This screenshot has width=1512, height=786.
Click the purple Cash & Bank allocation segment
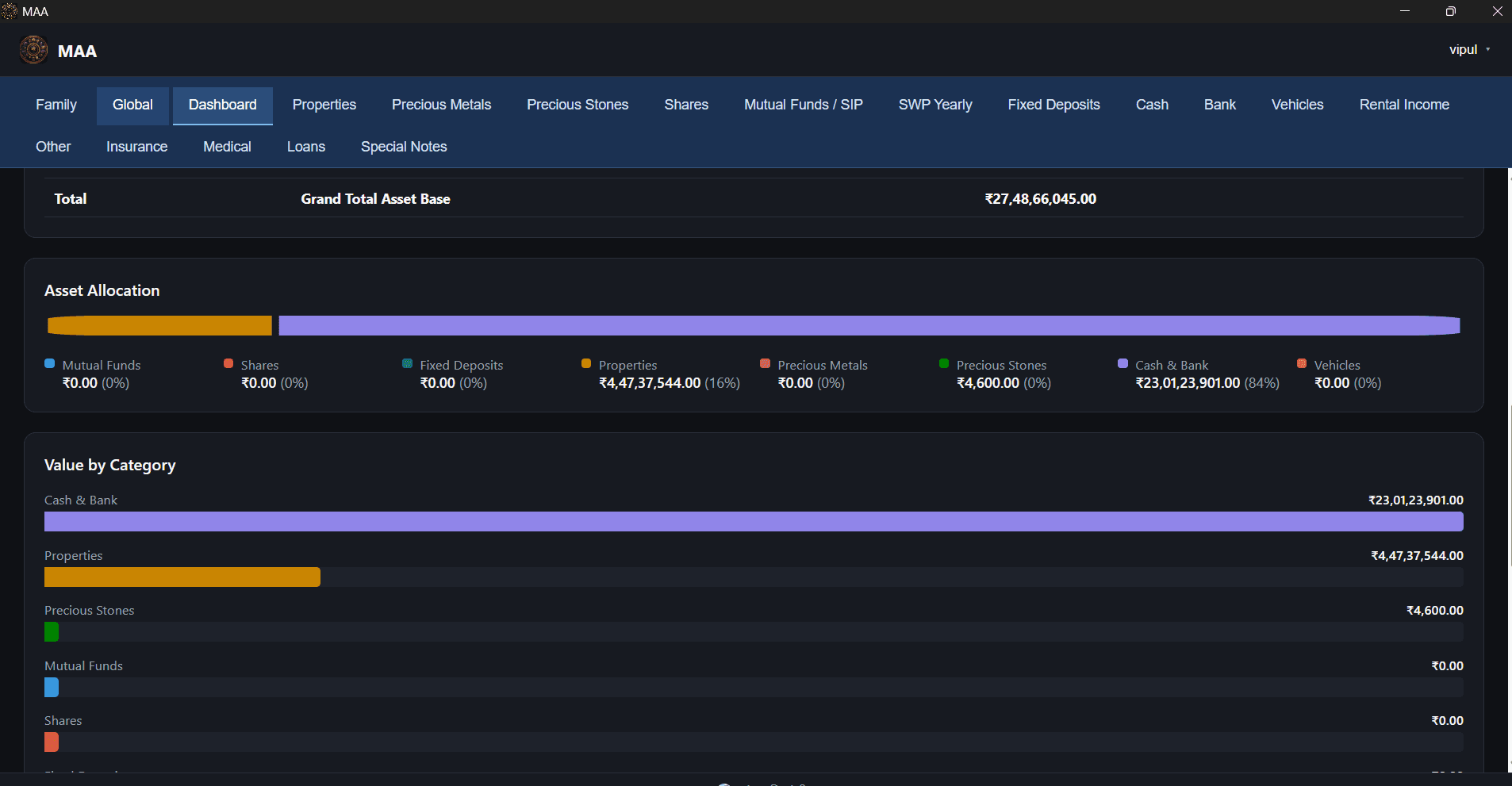coord(869,325)
